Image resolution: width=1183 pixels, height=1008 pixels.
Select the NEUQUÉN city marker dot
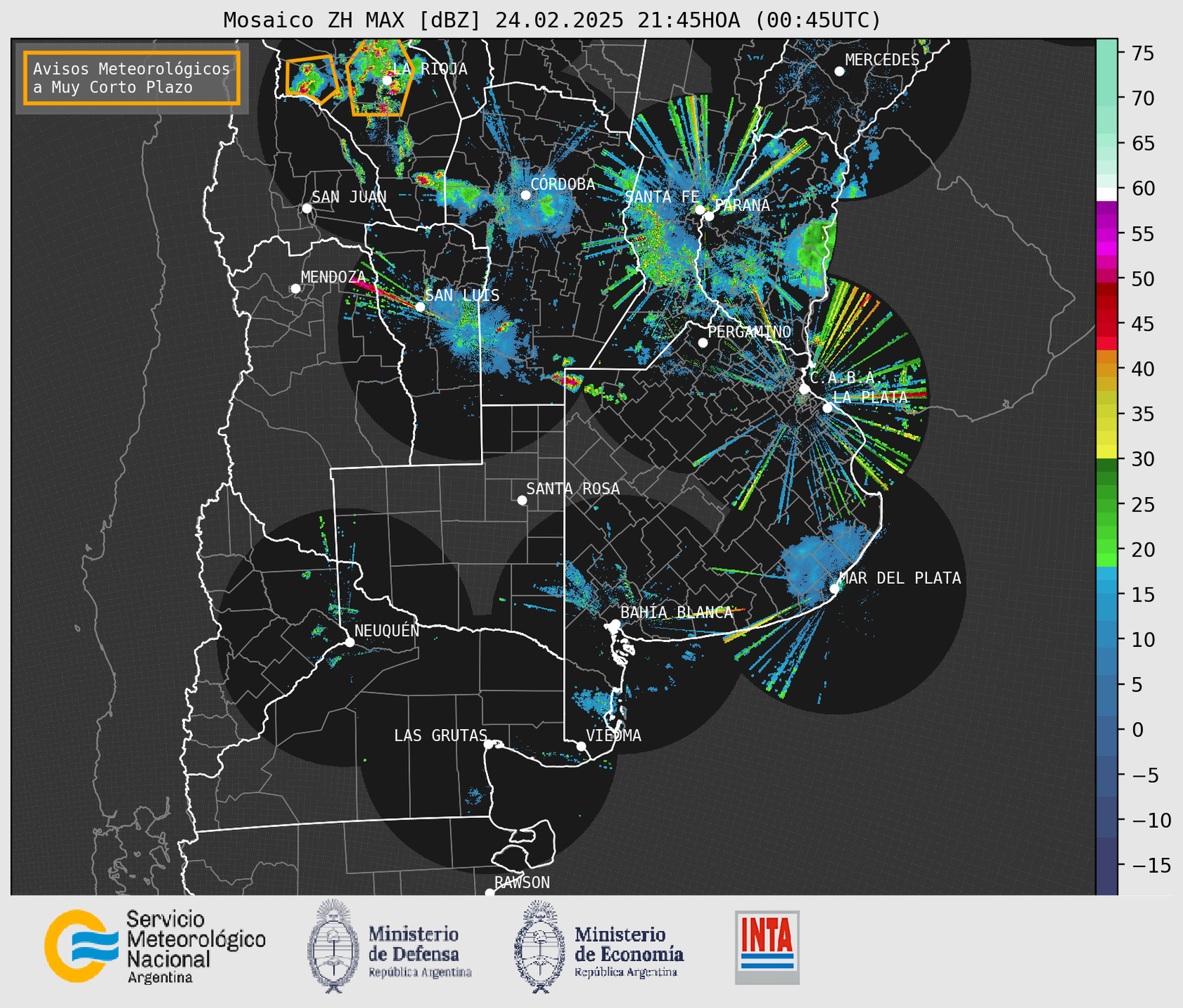(349, 642)
